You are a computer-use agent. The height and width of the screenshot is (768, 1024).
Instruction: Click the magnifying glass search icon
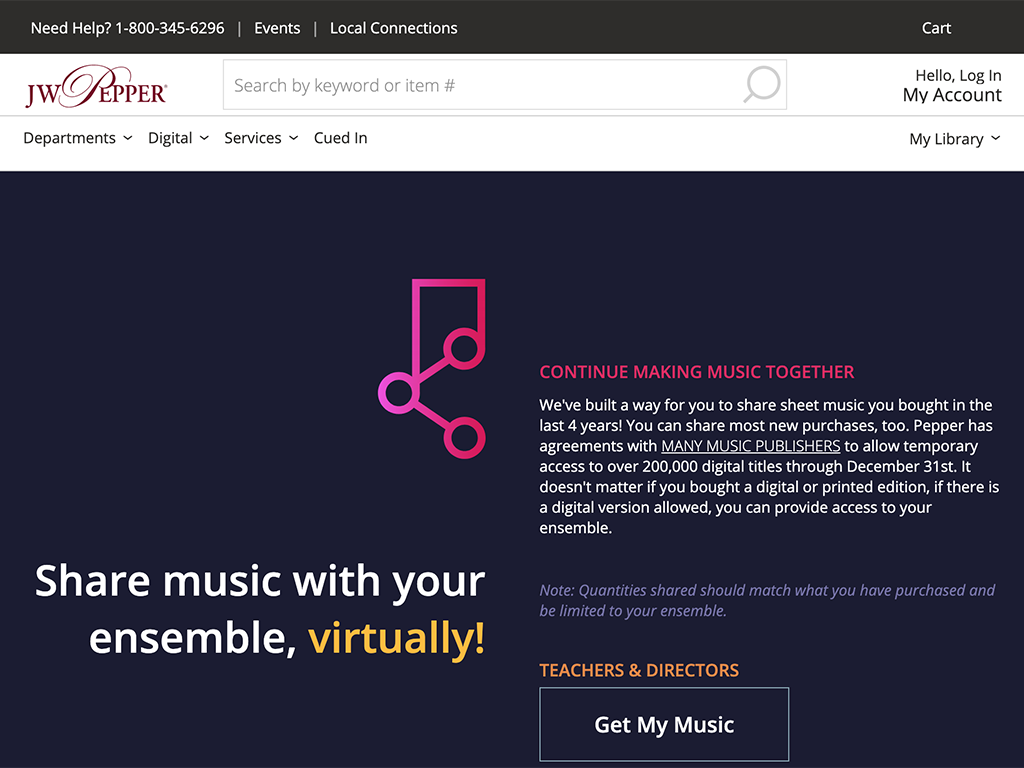(762, 85)
